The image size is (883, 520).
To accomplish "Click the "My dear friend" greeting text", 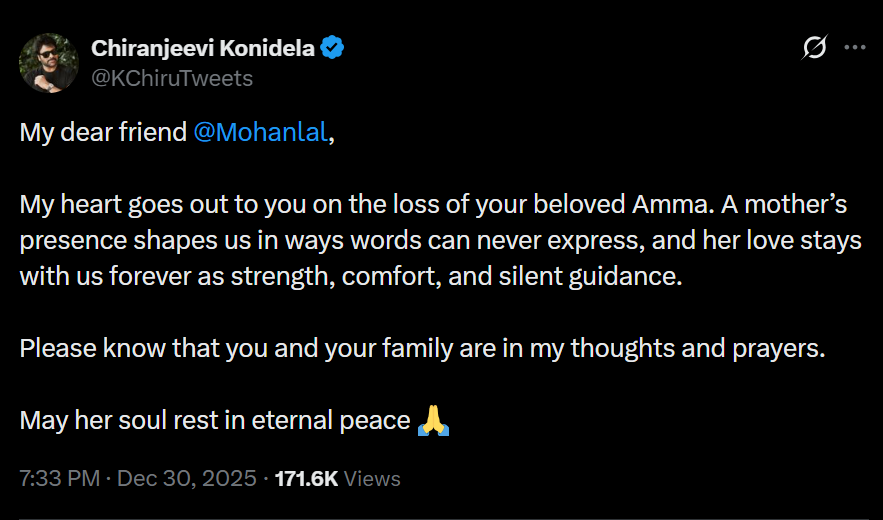I will pyautogui.click(x=103, y=132).
